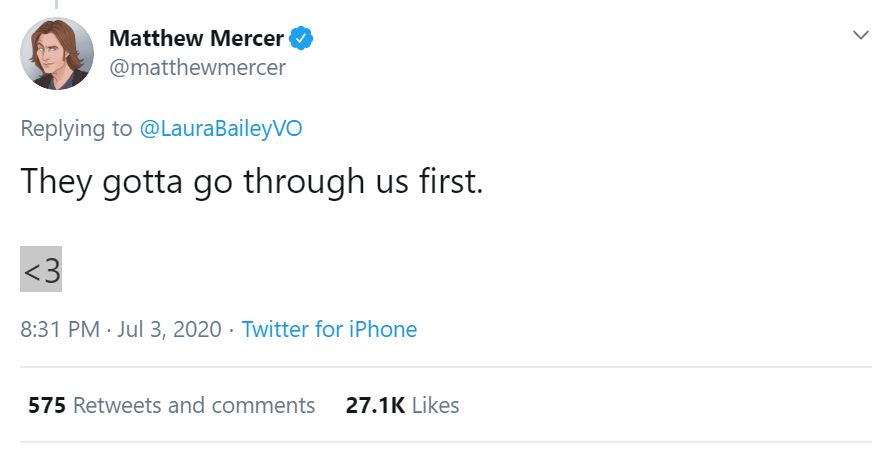This screenshot has width=891, height=454.
Task: Open the "Likes" list label
Action: pyautogui.click(x=435, y=405)
